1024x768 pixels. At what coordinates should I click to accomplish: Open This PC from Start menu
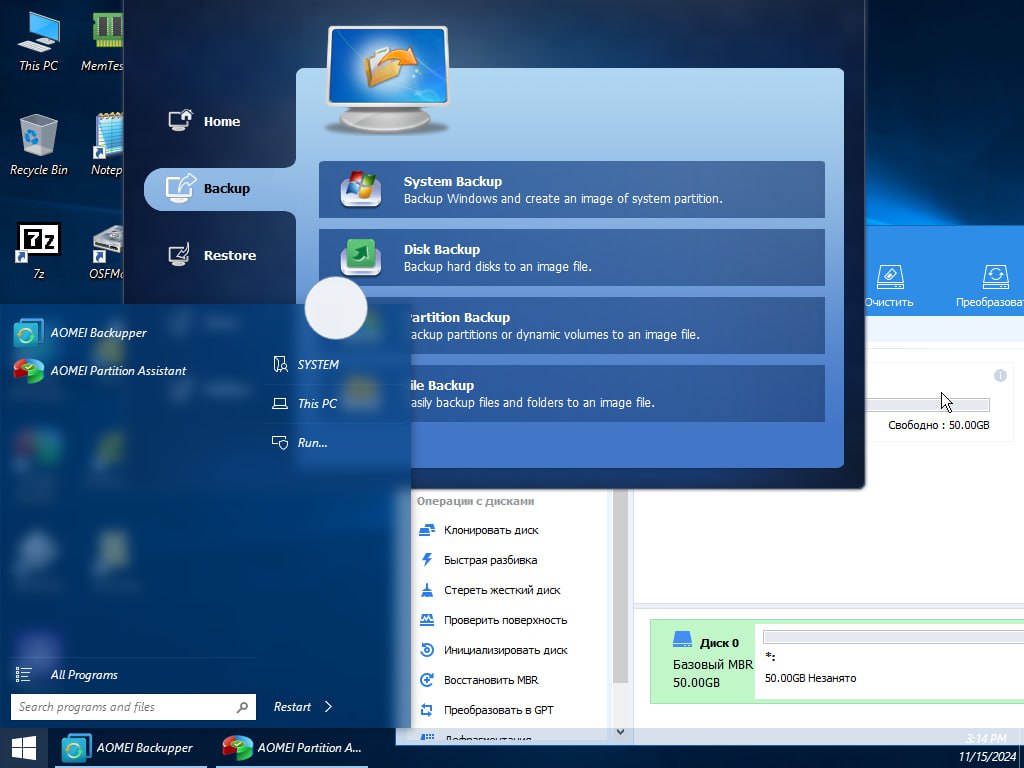[317, 404]
